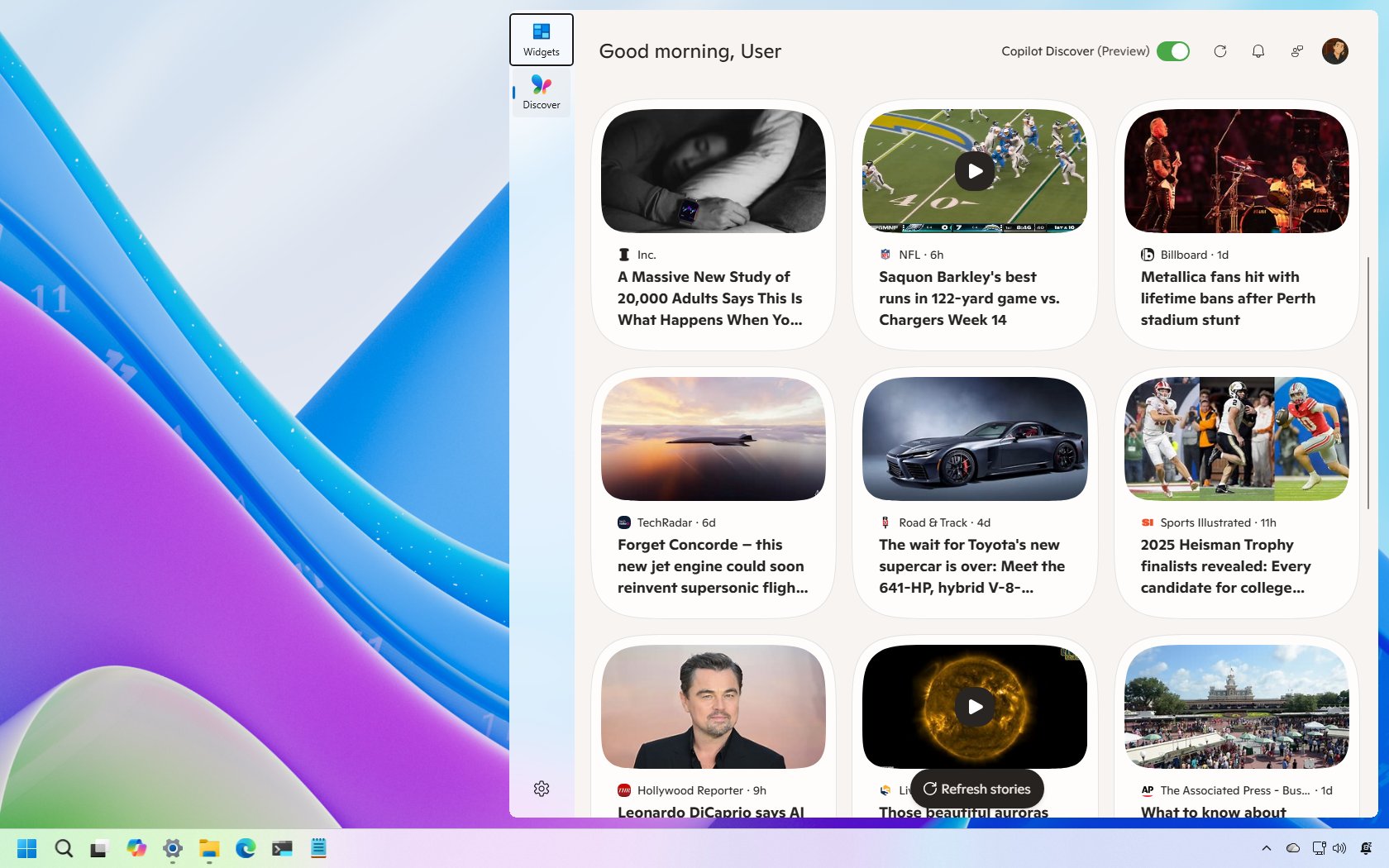Expand the system tray hidden icons chevron

[x=1266, y=848]
